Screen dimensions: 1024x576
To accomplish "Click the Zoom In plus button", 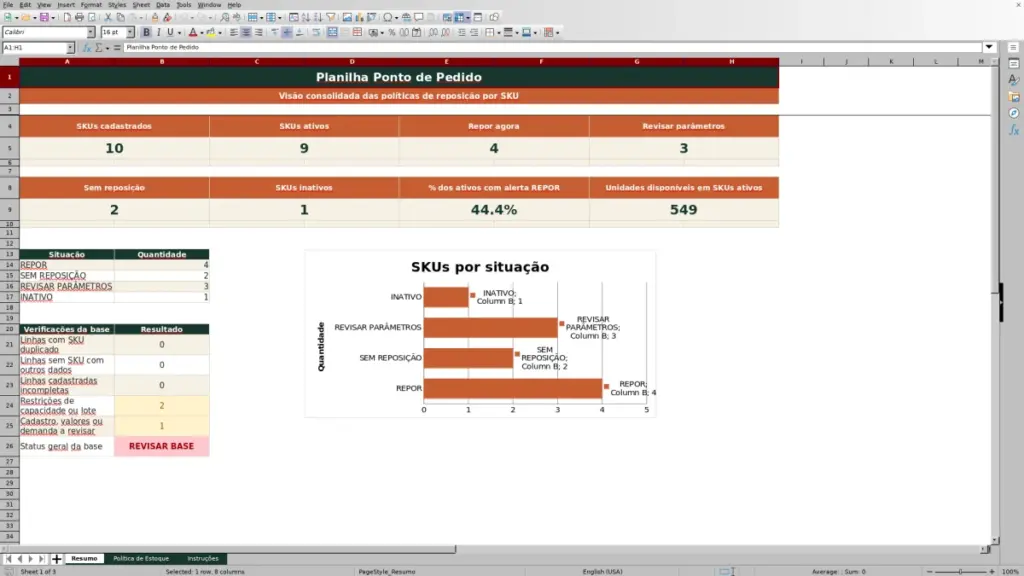I will coord(991,571).
